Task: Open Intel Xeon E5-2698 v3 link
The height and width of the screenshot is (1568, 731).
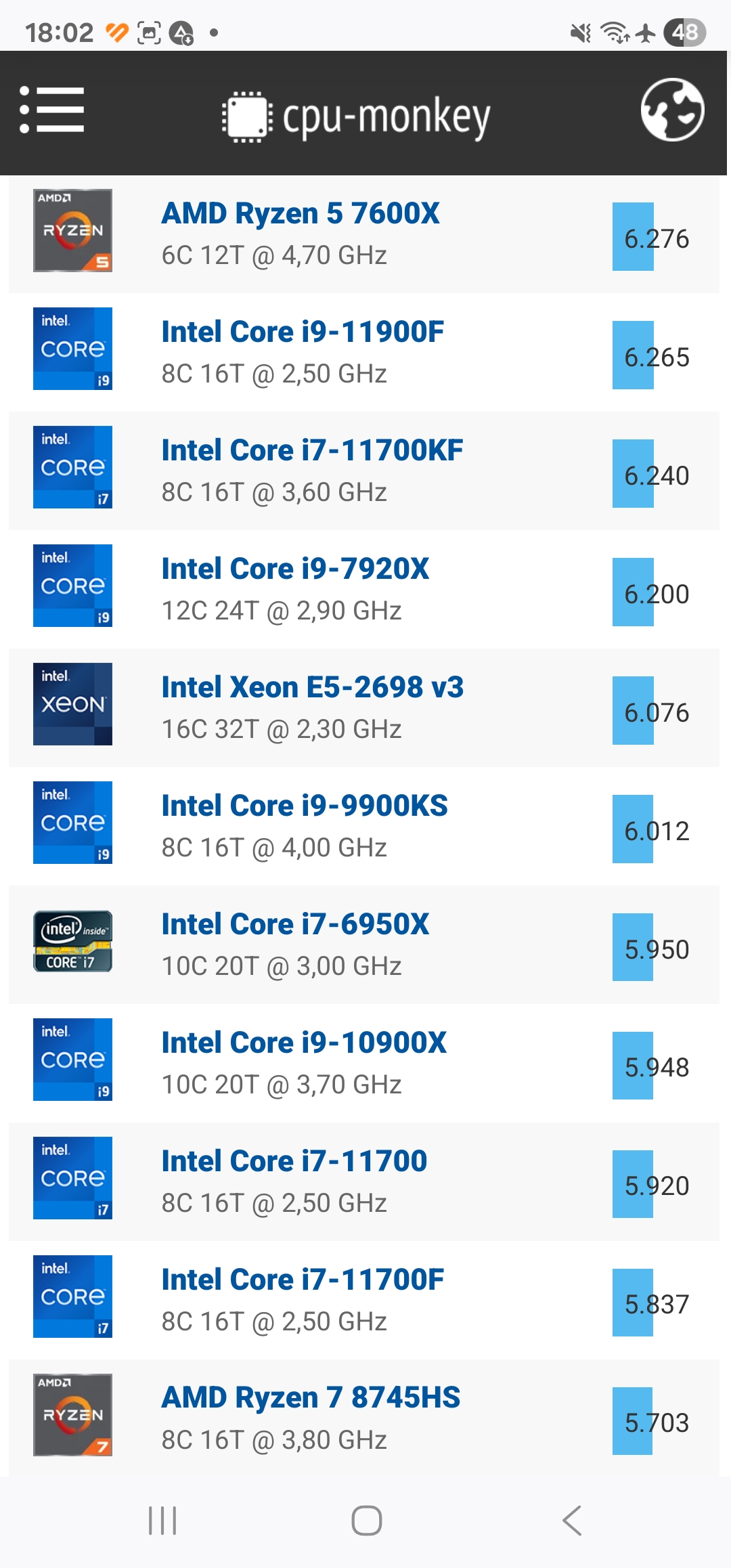Action: click(x=313, y=687)
